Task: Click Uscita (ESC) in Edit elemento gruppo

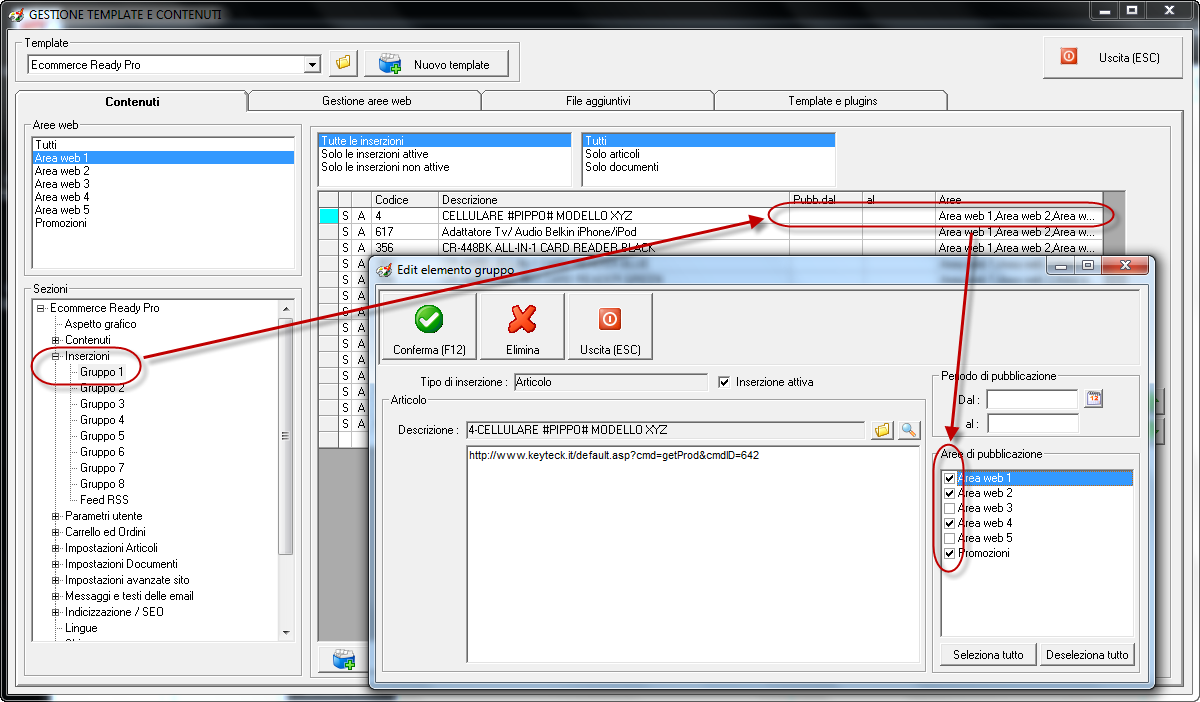Action: [x=610, y=327]
